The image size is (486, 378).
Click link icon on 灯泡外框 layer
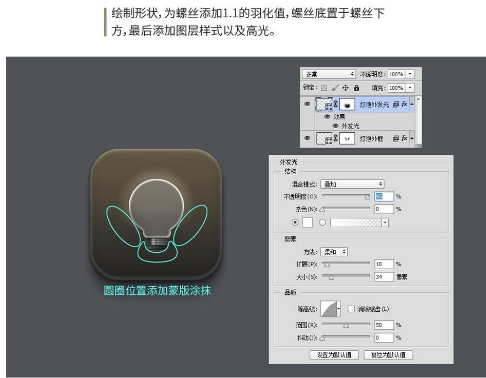[x=336, y=138]
